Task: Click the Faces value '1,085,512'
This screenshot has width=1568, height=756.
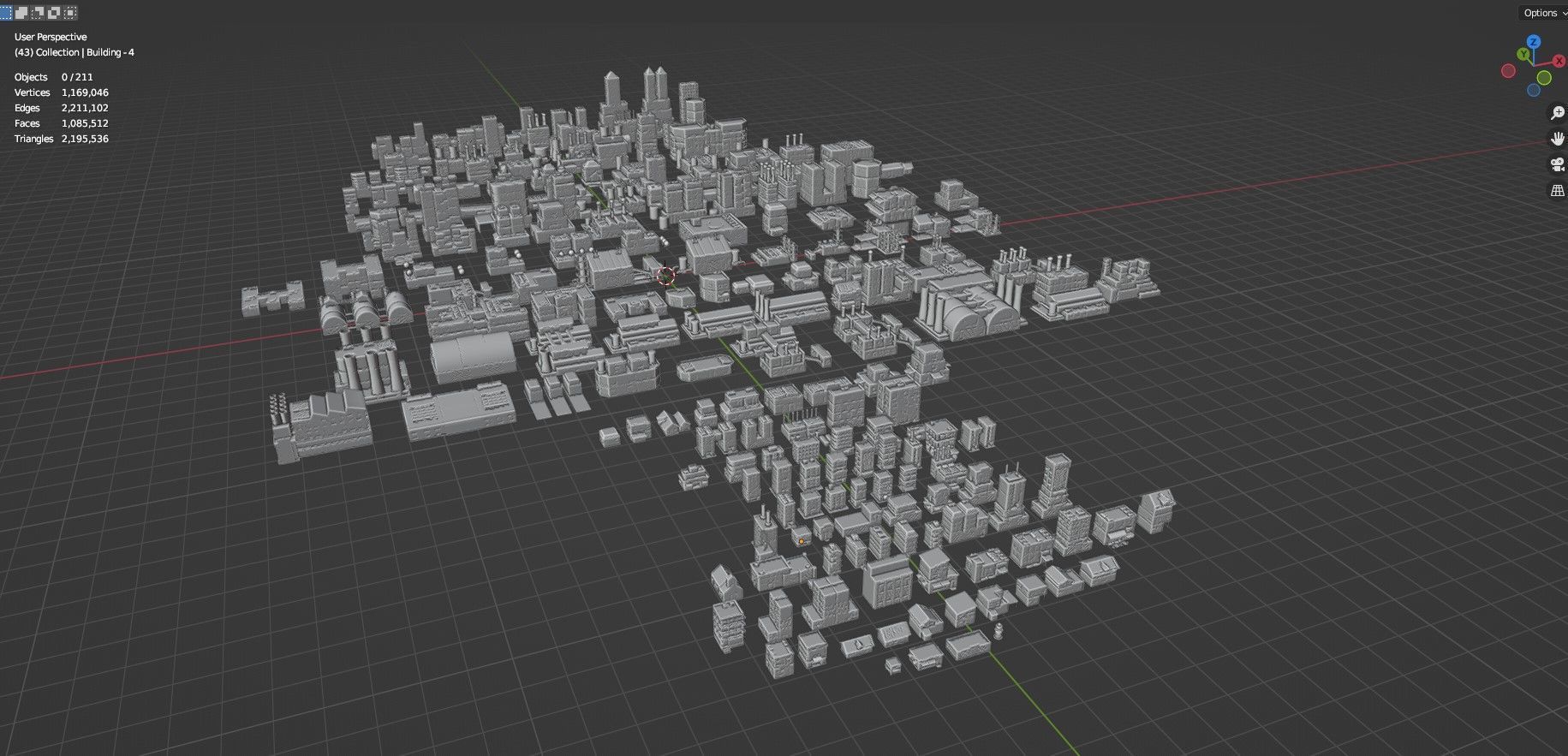Action: [85, 123]
